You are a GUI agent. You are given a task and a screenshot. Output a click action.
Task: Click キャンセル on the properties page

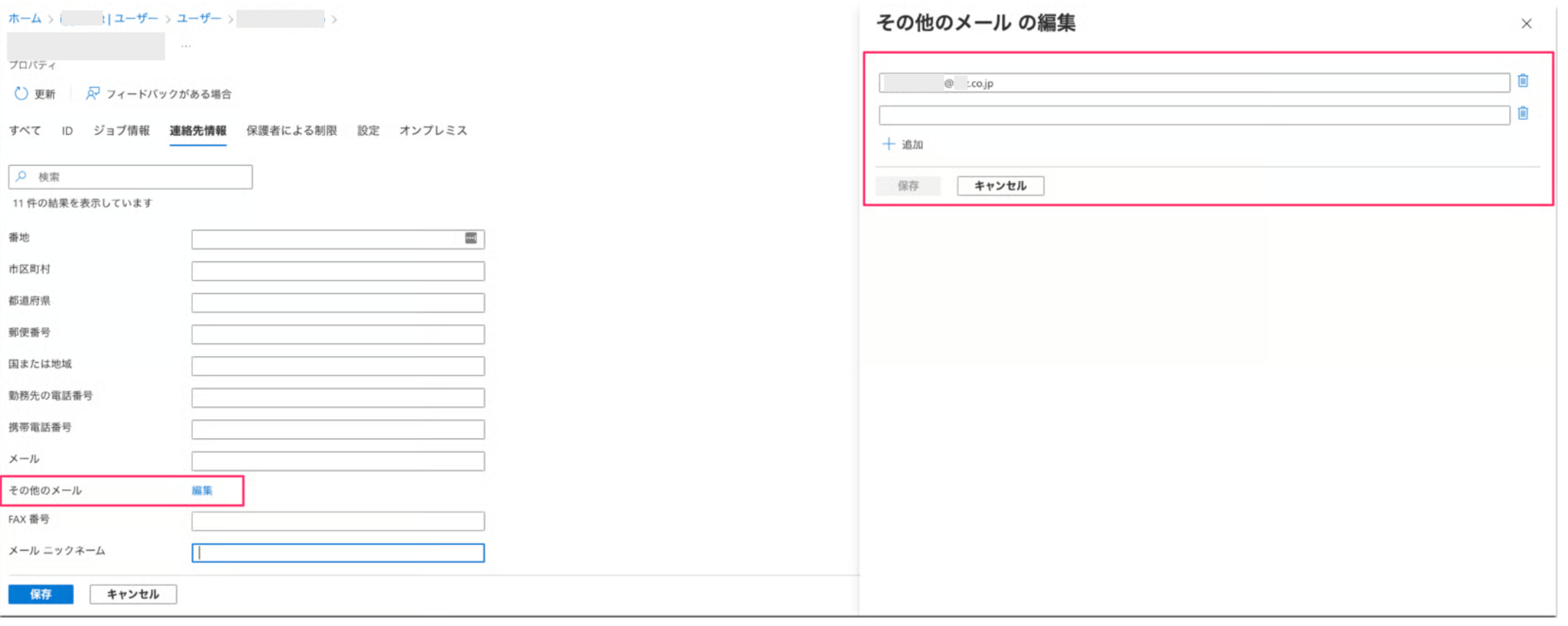coord(133,596)
